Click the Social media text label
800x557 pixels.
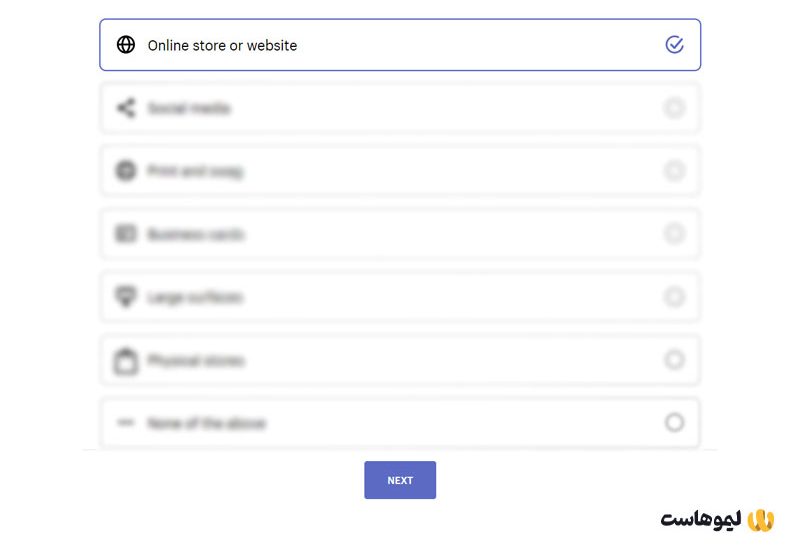point(189,108)
